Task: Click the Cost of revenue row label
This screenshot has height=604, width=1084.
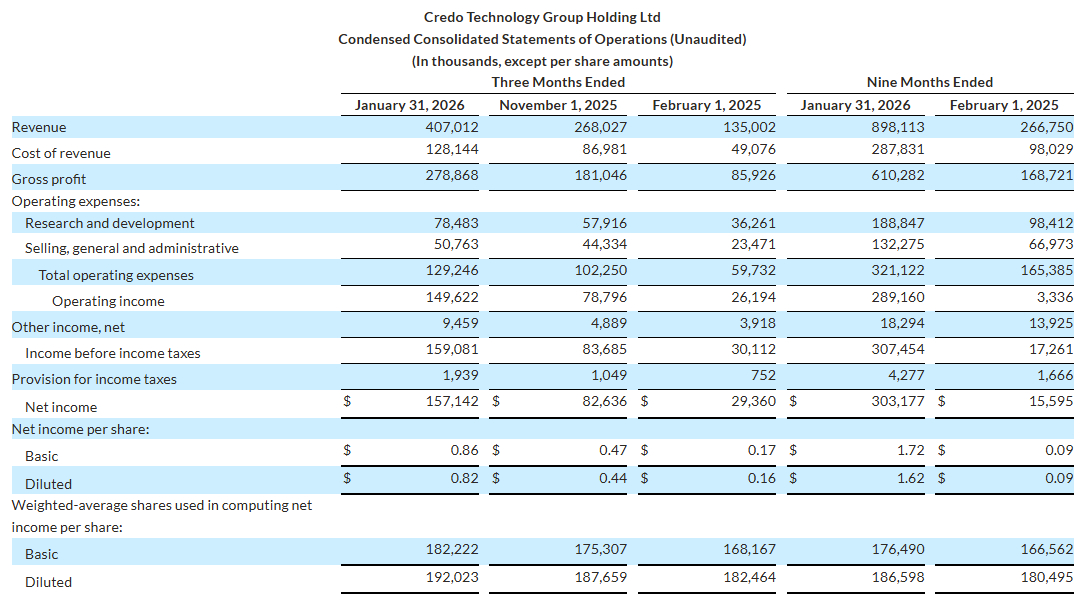Action: [61, 153]
